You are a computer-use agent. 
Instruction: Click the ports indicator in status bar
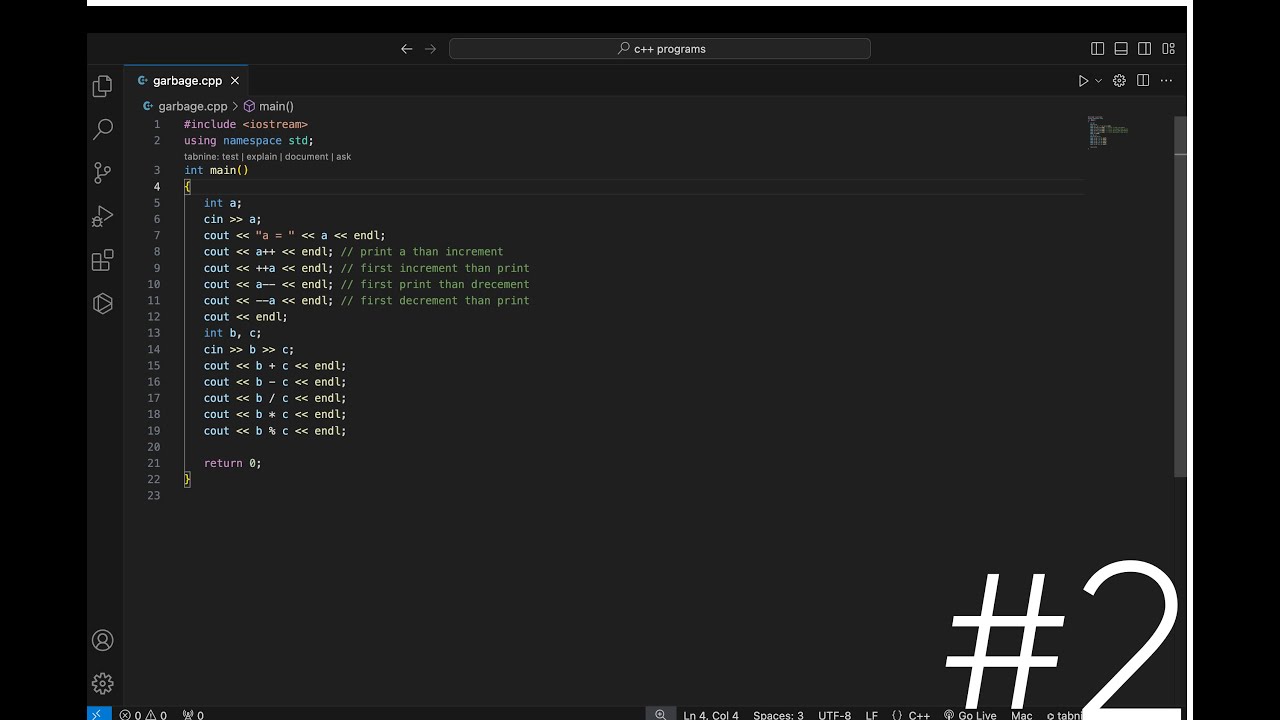pos(193,714)
